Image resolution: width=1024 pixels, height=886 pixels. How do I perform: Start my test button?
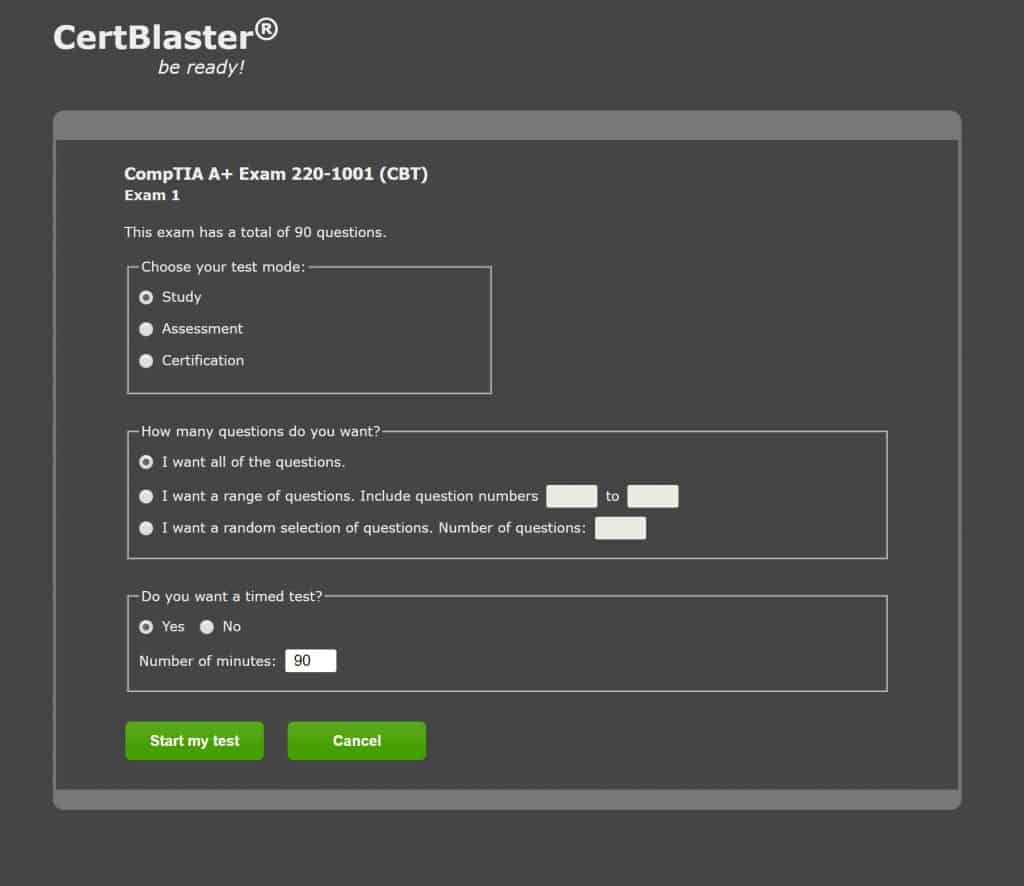195,740
